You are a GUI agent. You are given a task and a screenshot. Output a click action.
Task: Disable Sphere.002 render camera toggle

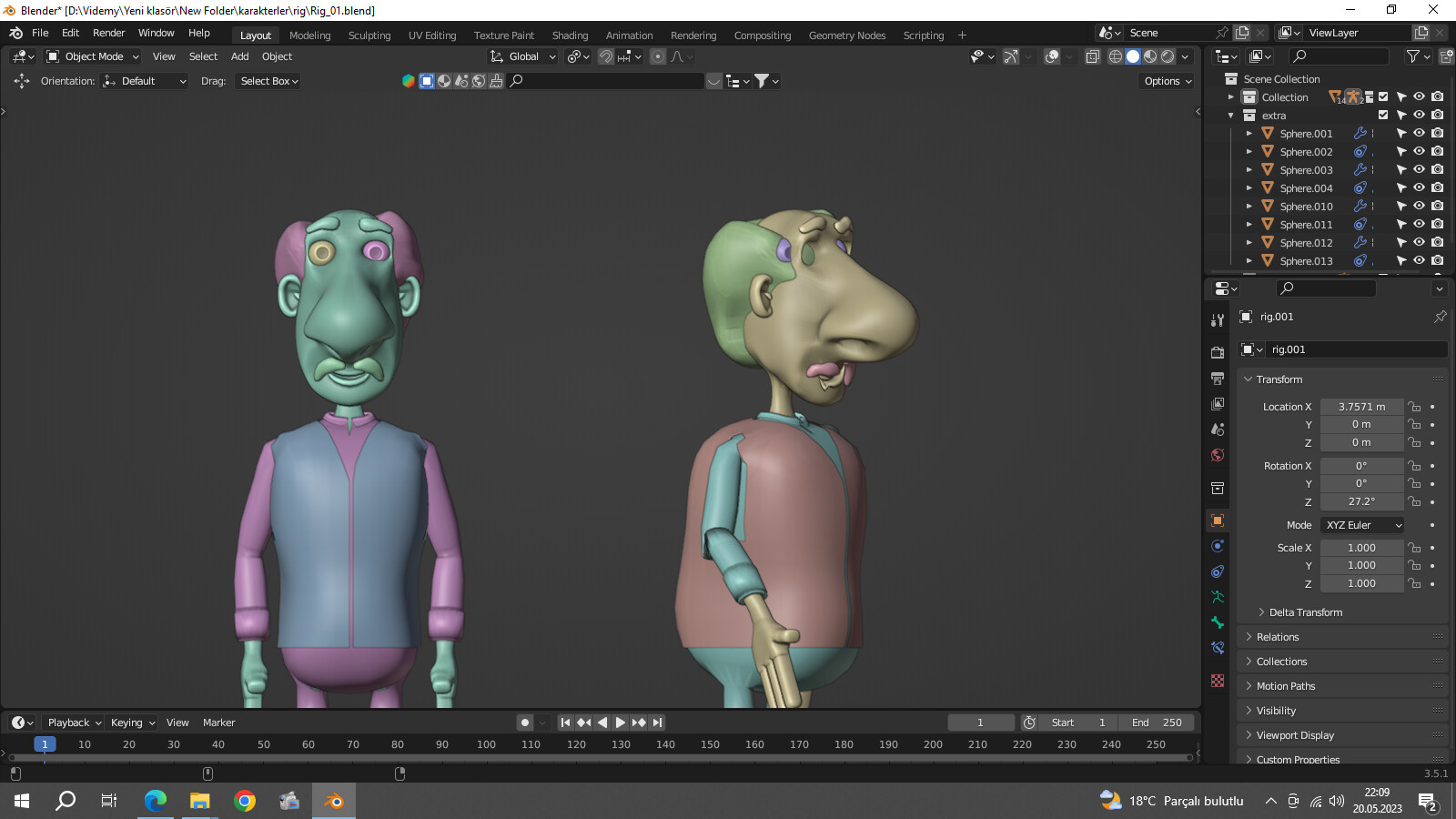[1437, 151]
